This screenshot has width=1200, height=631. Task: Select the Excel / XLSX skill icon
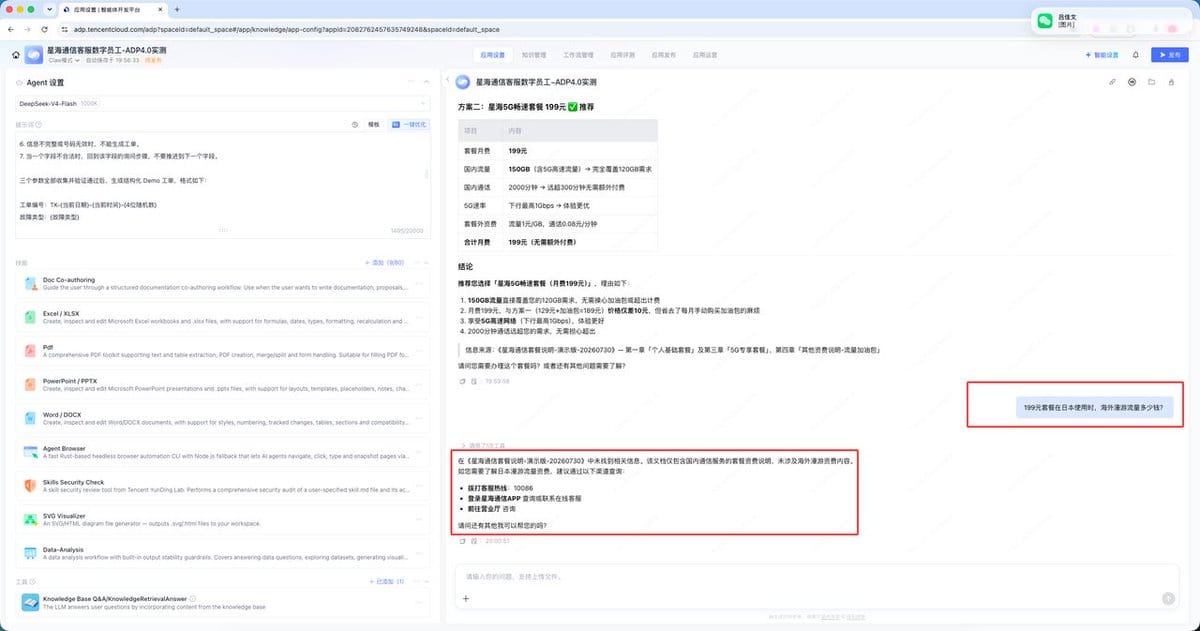tap(28, 317)
